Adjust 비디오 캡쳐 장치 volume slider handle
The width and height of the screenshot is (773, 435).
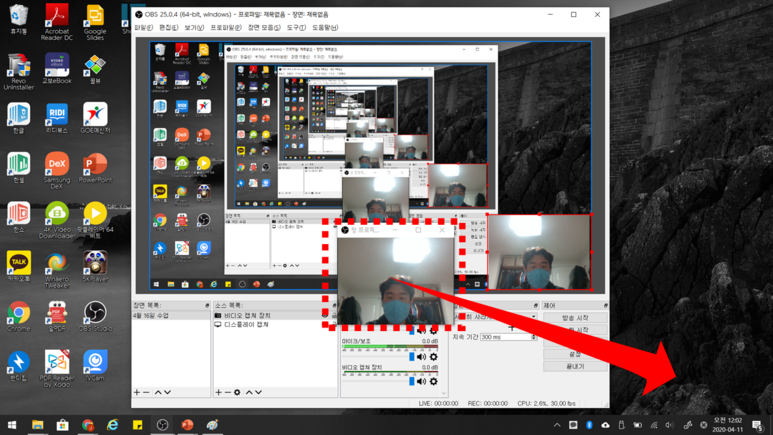412,381
